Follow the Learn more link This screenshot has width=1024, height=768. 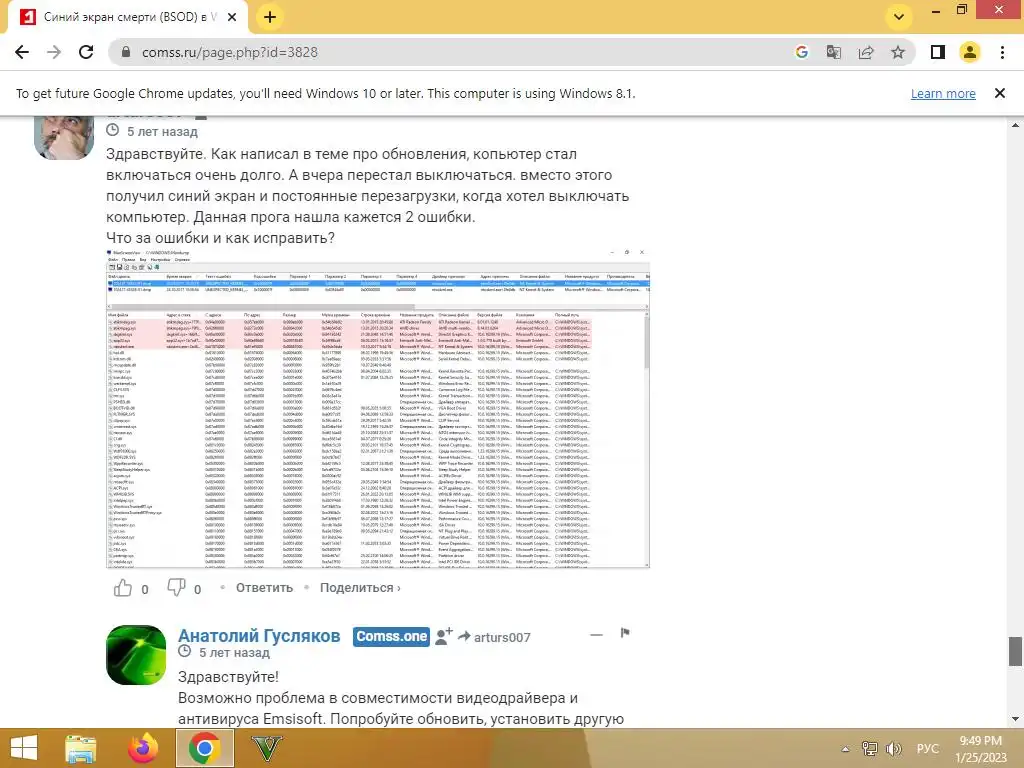click(x=943, y=93)
